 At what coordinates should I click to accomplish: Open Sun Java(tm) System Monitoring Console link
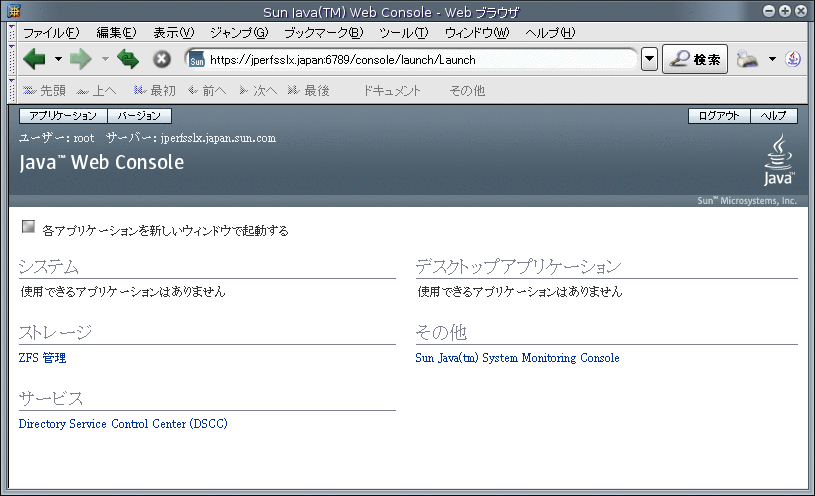(517, 358)
